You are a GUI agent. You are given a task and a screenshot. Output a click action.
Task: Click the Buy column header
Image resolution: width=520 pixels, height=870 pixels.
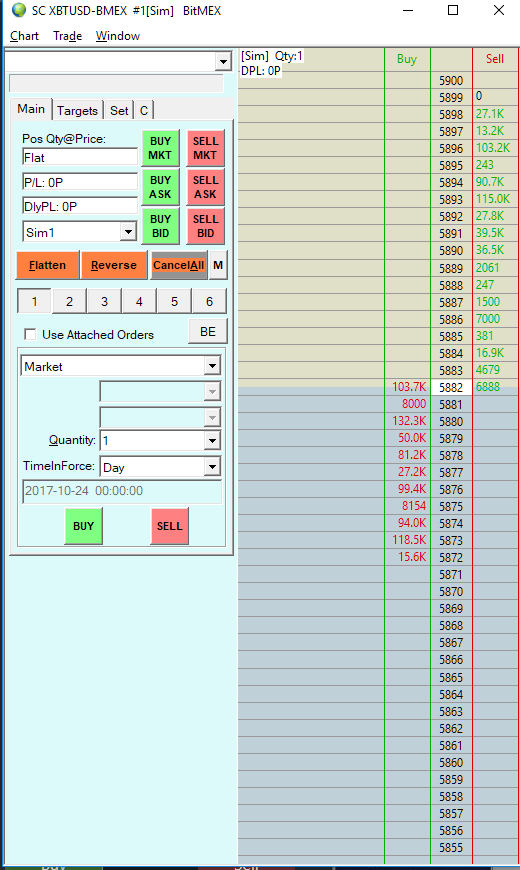[x=407, y=59]
